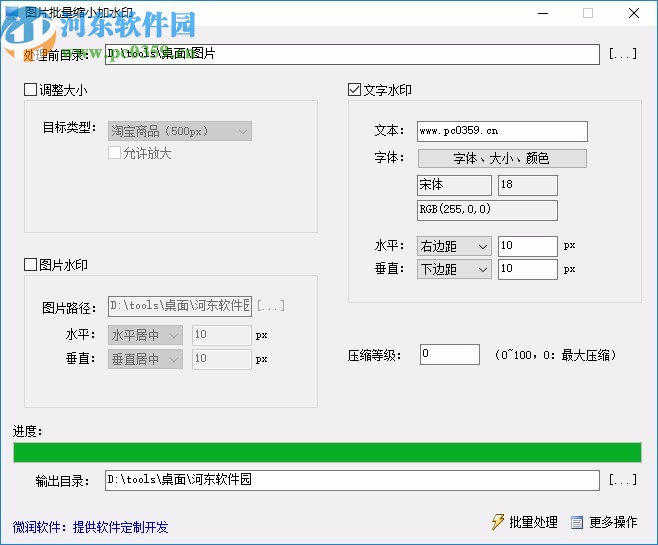This screenshot has width=658, height=545.
Task: Click the 压缩等级 input field
Action: click(x=449, y=354)
